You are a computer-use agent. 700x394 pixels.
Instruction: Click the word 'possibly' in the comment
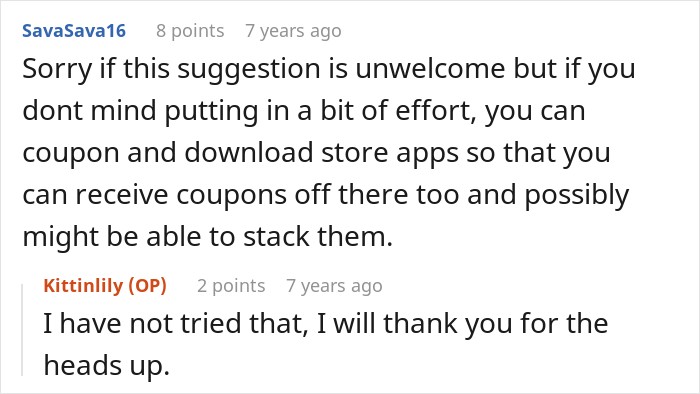[576, 195]
